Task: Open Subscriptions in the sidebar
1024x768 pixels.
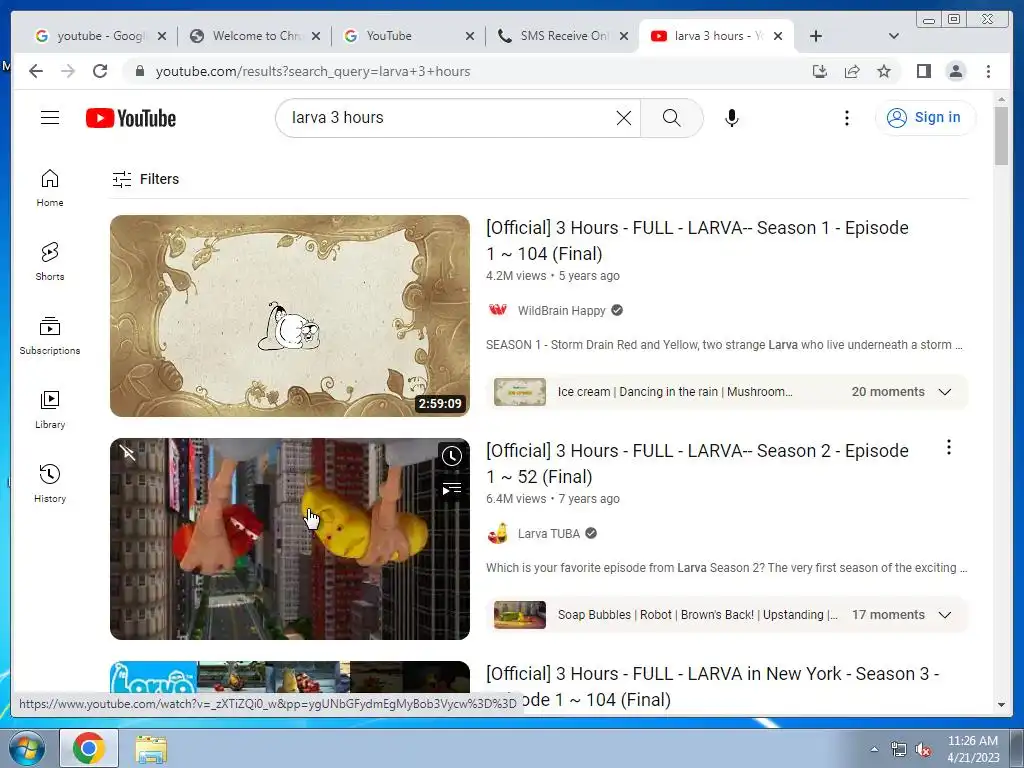Action: coord(50,336)
